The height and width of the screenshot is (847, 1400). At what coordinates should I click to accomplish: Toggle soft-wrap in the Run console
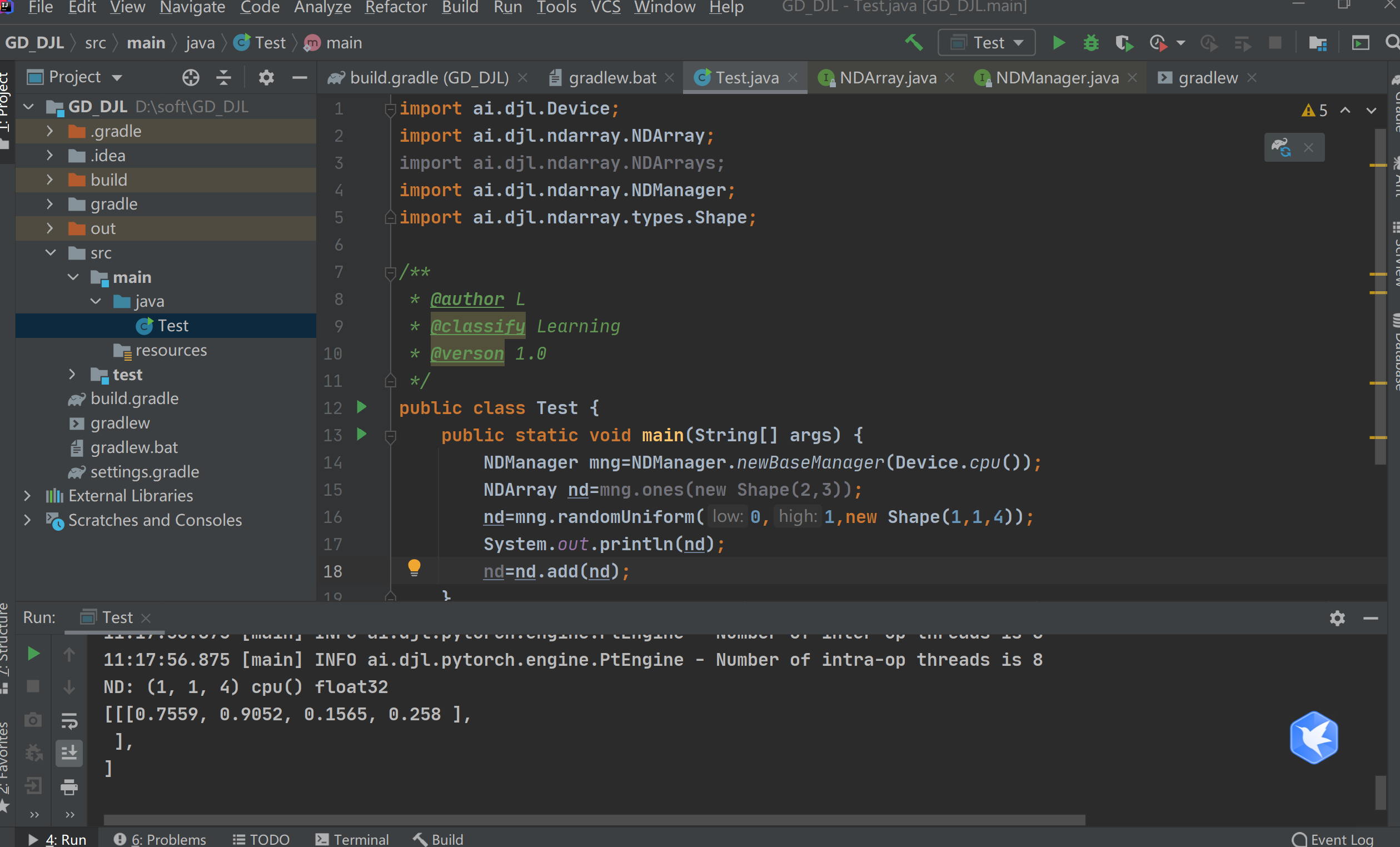(x=69, y=720)
